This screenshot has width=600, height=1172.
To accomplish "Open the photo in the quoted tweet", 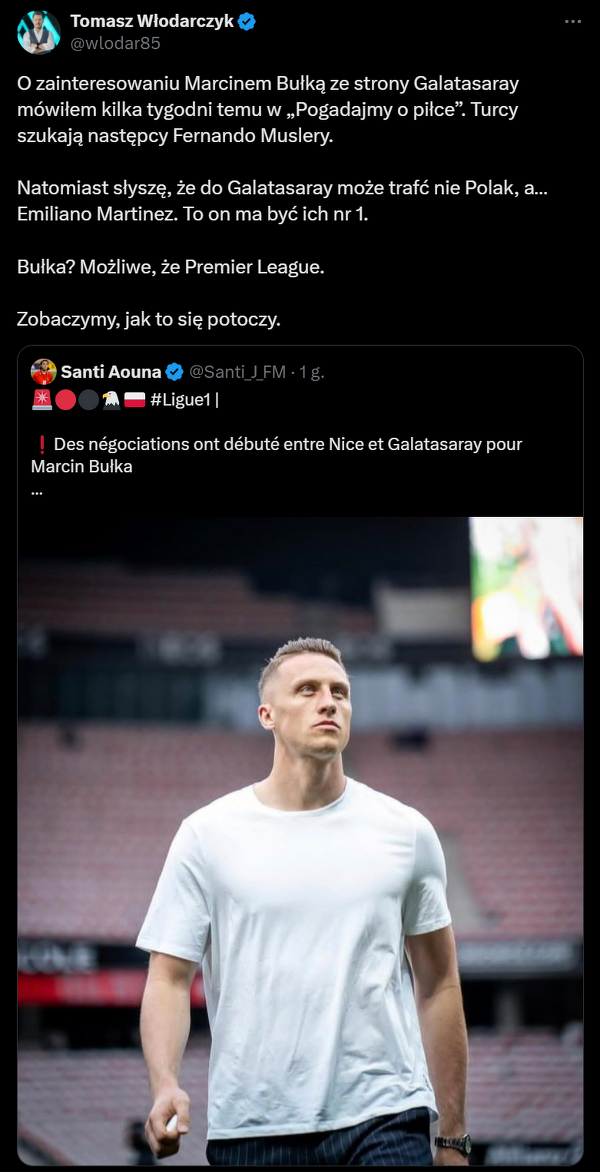I will tap(300, 840).
